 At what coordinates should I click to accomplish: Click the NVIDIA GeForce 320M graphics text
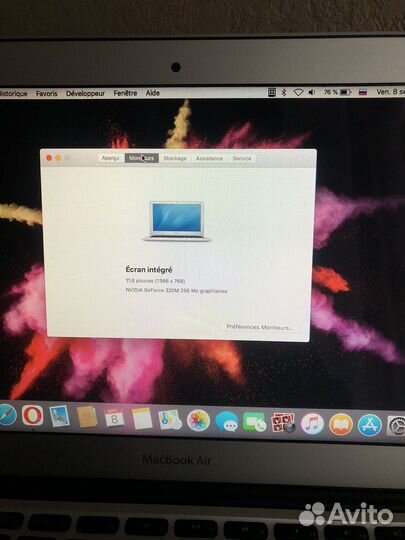coord(176,291)
